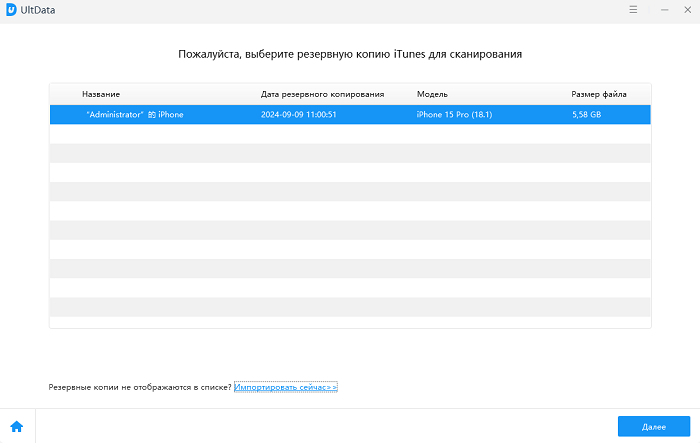Sort by the Название column header
This screenshot has height=443, width=700.
[101, 94]
